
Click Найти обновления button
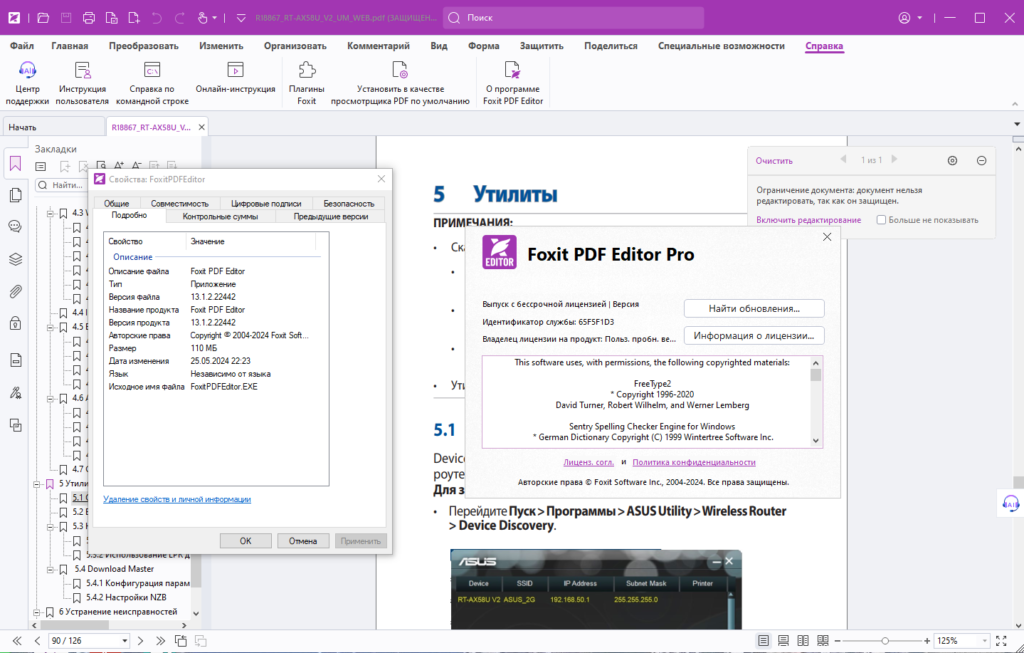(754, 308)
